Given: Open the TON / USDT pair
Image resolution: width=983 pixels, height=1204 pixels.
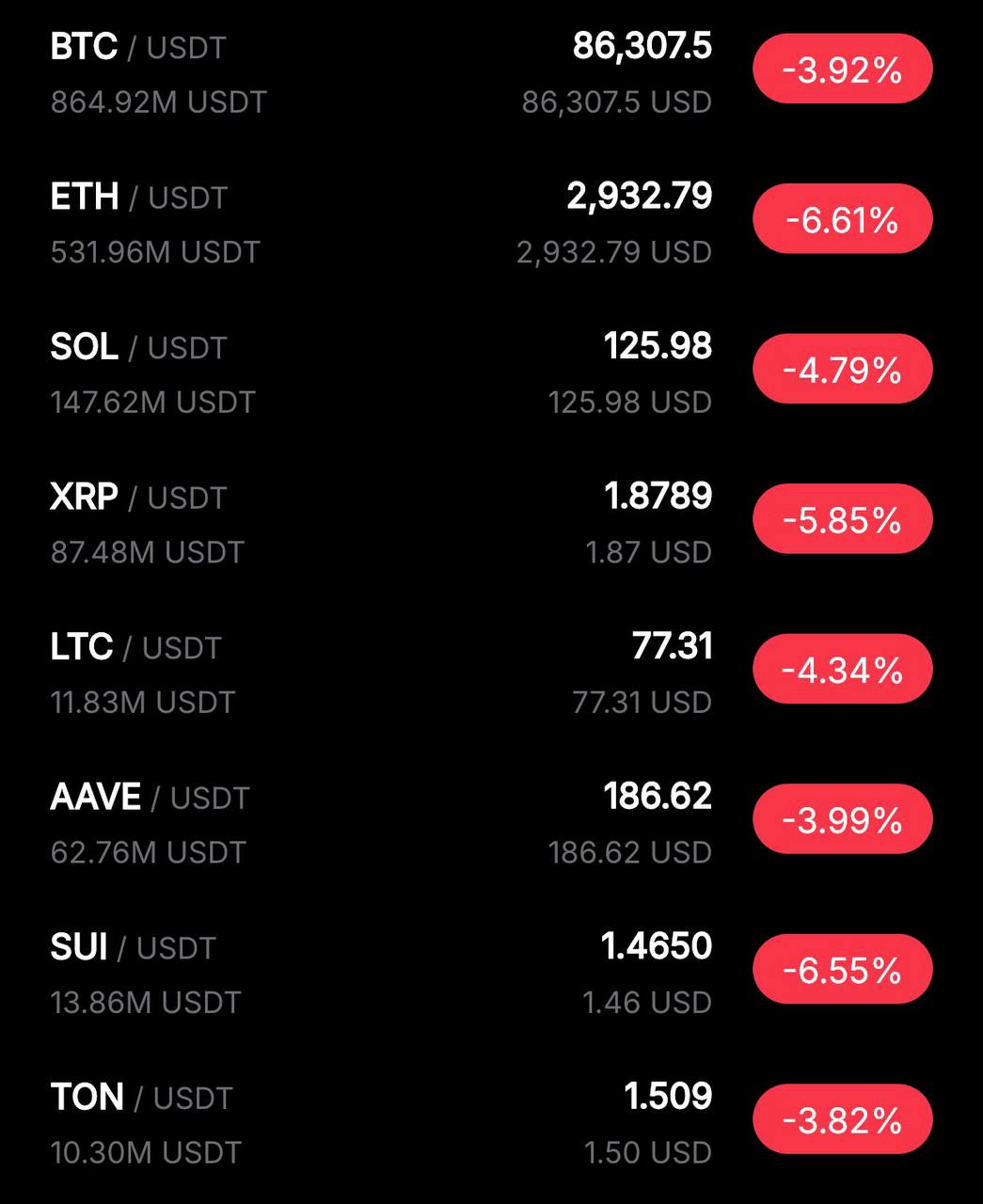Looking at the screenshot, I should click(x=141, y=1098).
